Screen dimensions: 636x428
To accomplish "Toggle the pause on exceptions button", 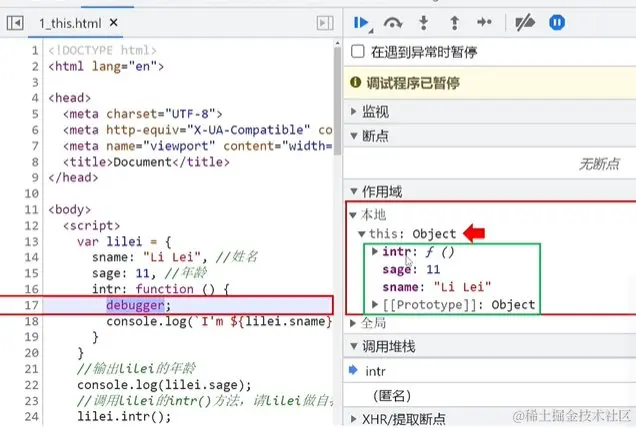I will coord(557,22).
